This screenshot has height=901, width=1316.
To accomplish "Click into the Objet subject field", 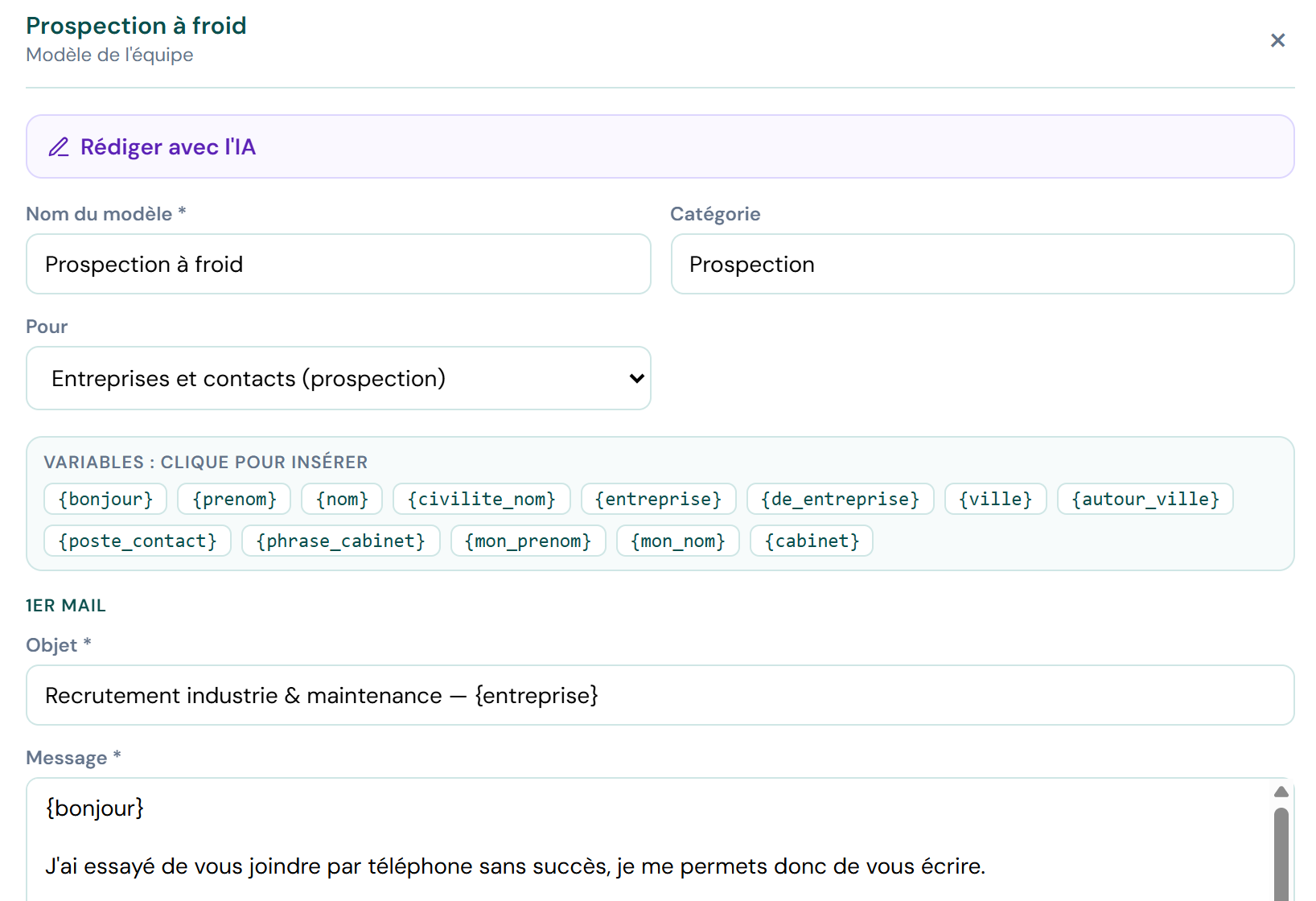I will (x=660, y=695).
